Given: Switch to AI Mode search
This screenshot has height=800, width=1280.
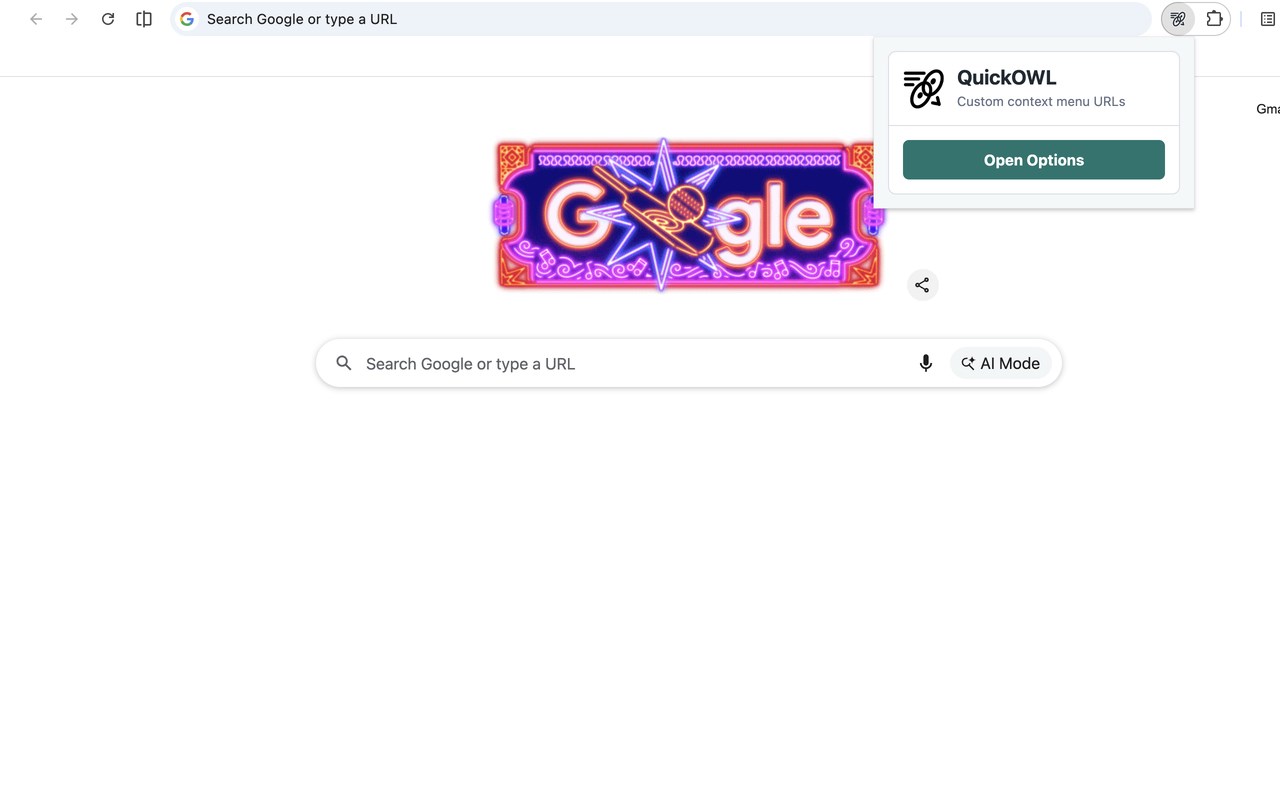Looking at the screenshot, I should pyautogui.click(x=1000, y=363).
